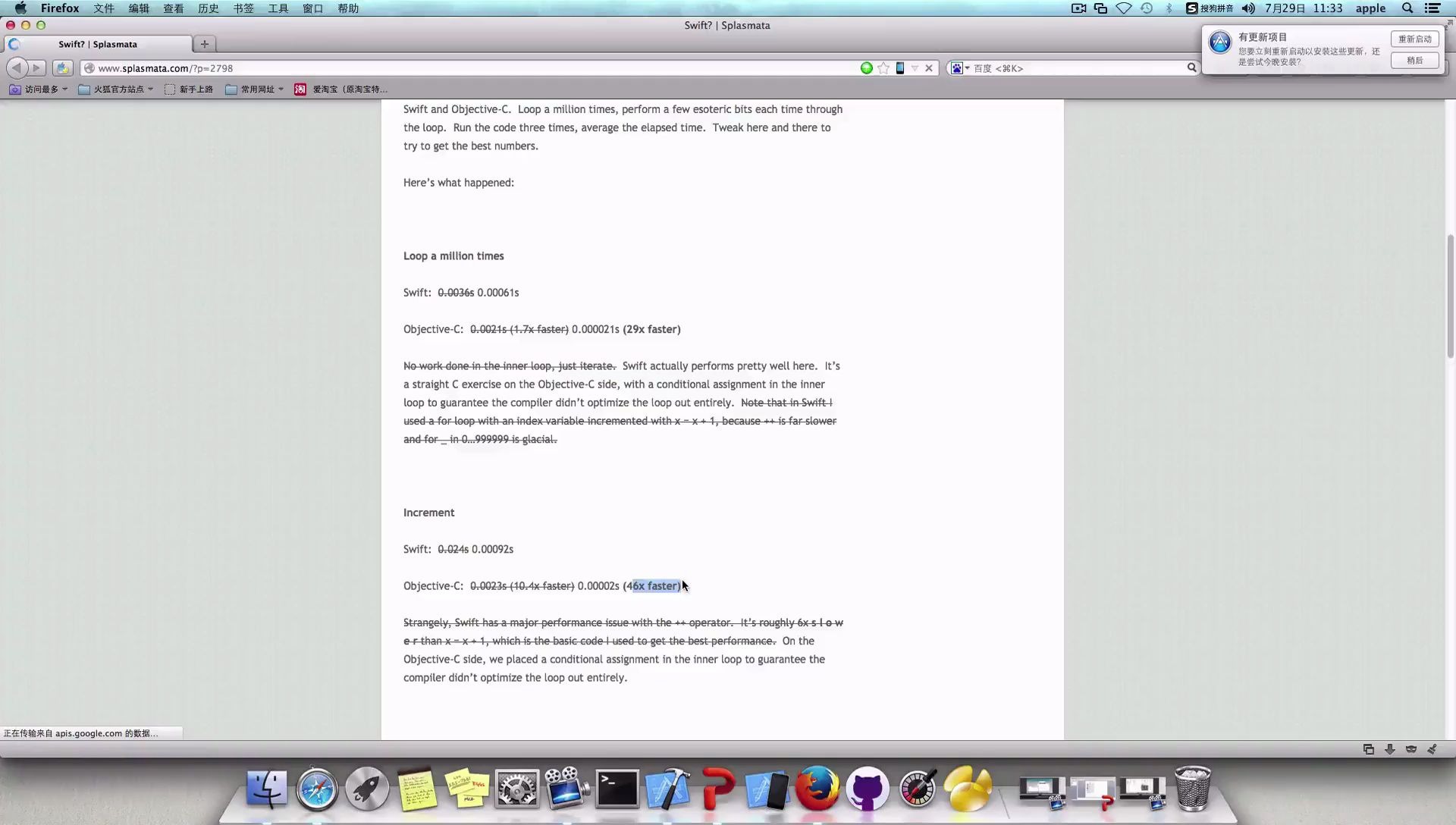Open the 工具 menu

pyautogui.click(x=278, y=8)
